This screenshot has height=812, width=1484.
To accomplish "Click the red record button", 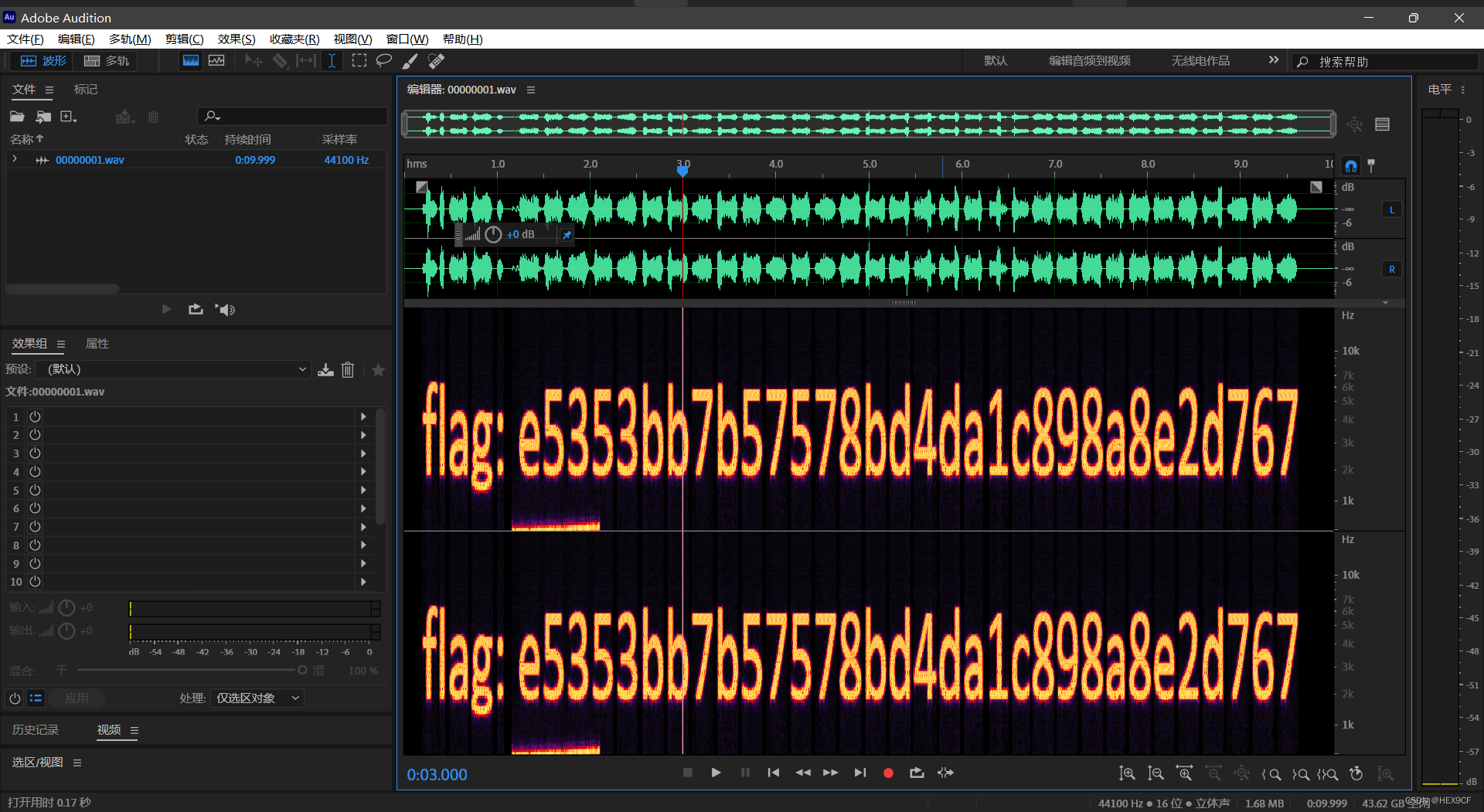I will click(x=888, y=773).
